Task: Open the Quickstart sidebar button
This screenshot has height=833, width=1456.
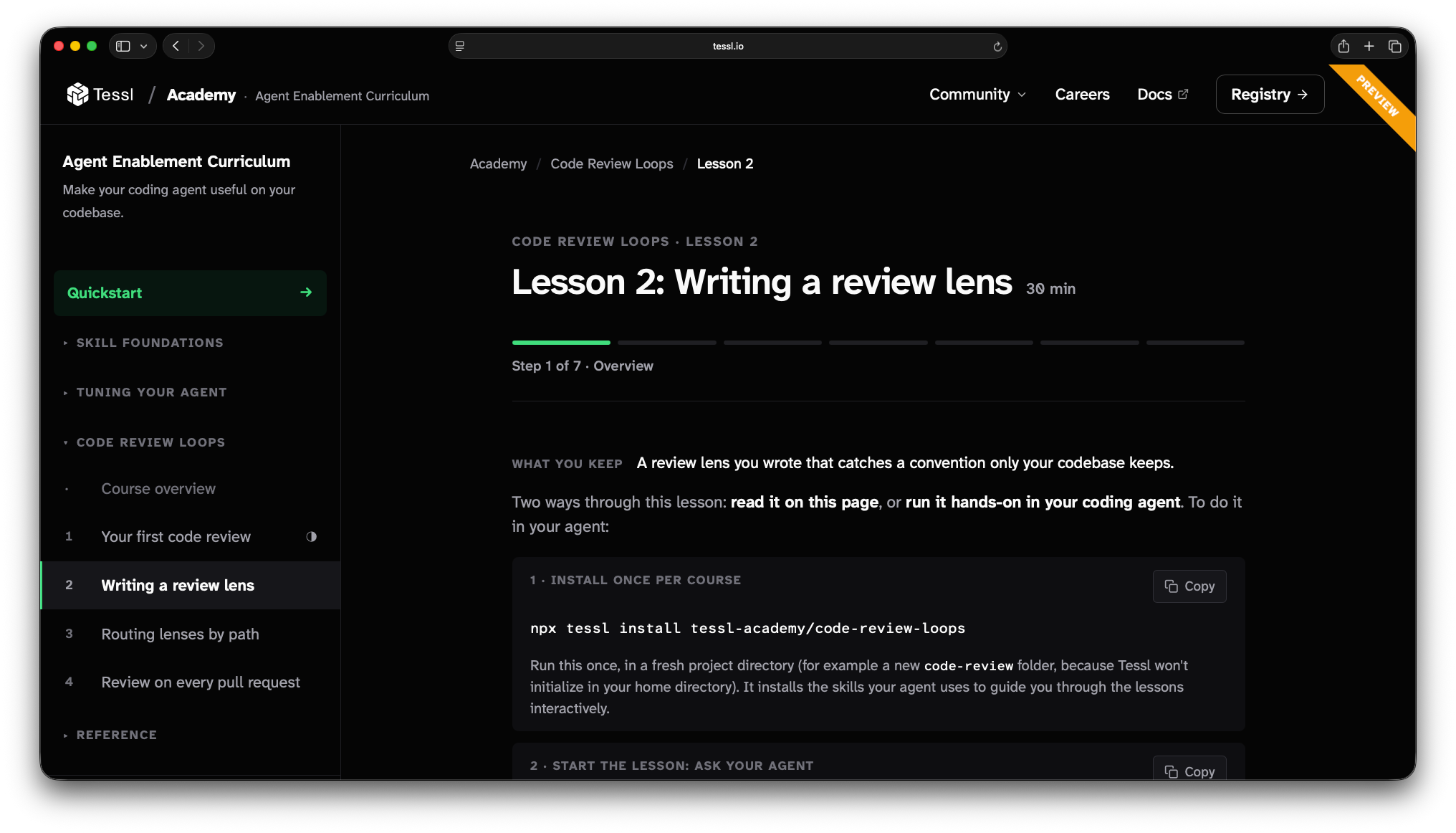Action: click(190, 292)
